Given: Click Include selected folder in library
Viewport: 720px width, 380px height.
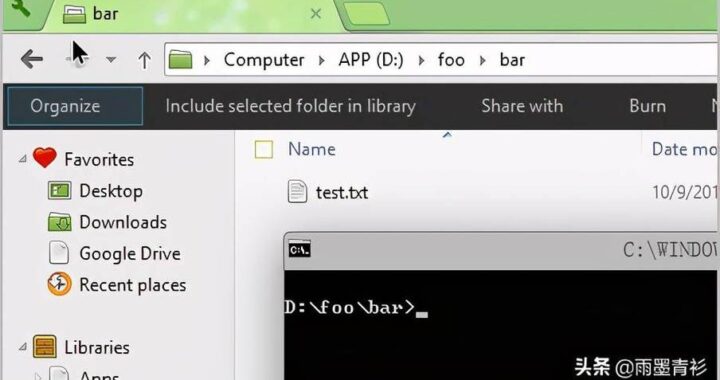Looking at the screenshot, I should (291, 106).
